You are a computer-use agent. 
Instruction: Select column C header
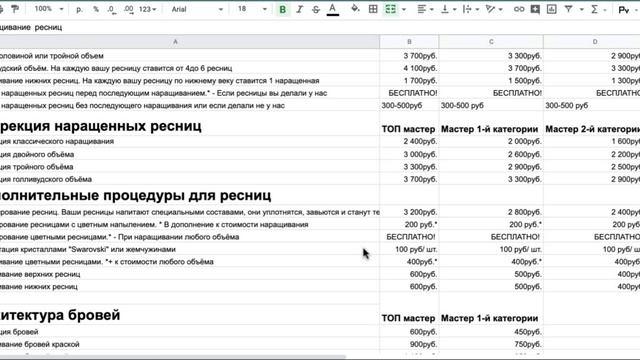pyautogui.click(x=491, y=42)
